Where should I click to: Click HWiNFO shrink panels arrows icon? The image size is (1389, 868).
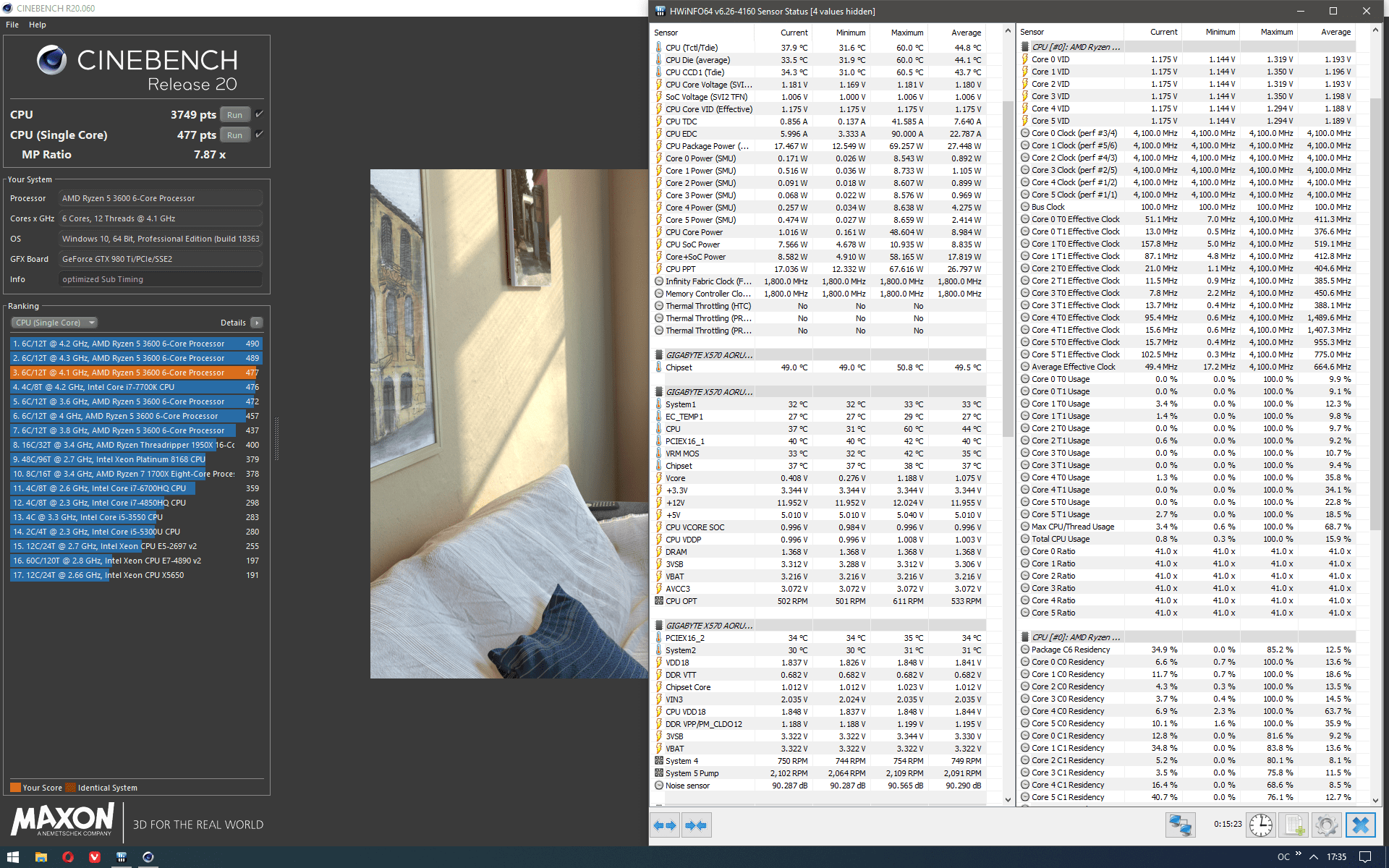tap(696, 825)
